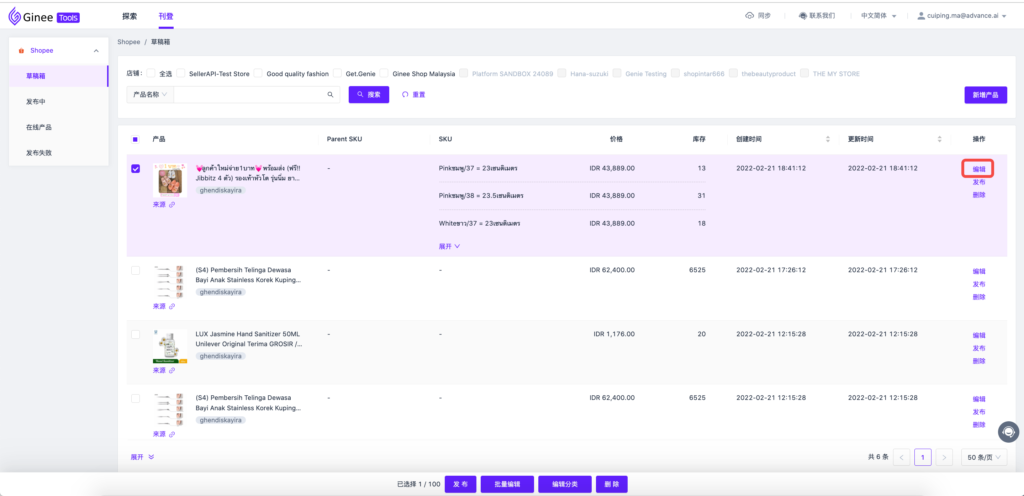The image size is (1024, 496).
Task: Click the 来源 link icon on LUX Jasmine product
Action: (x=172, y=370)
